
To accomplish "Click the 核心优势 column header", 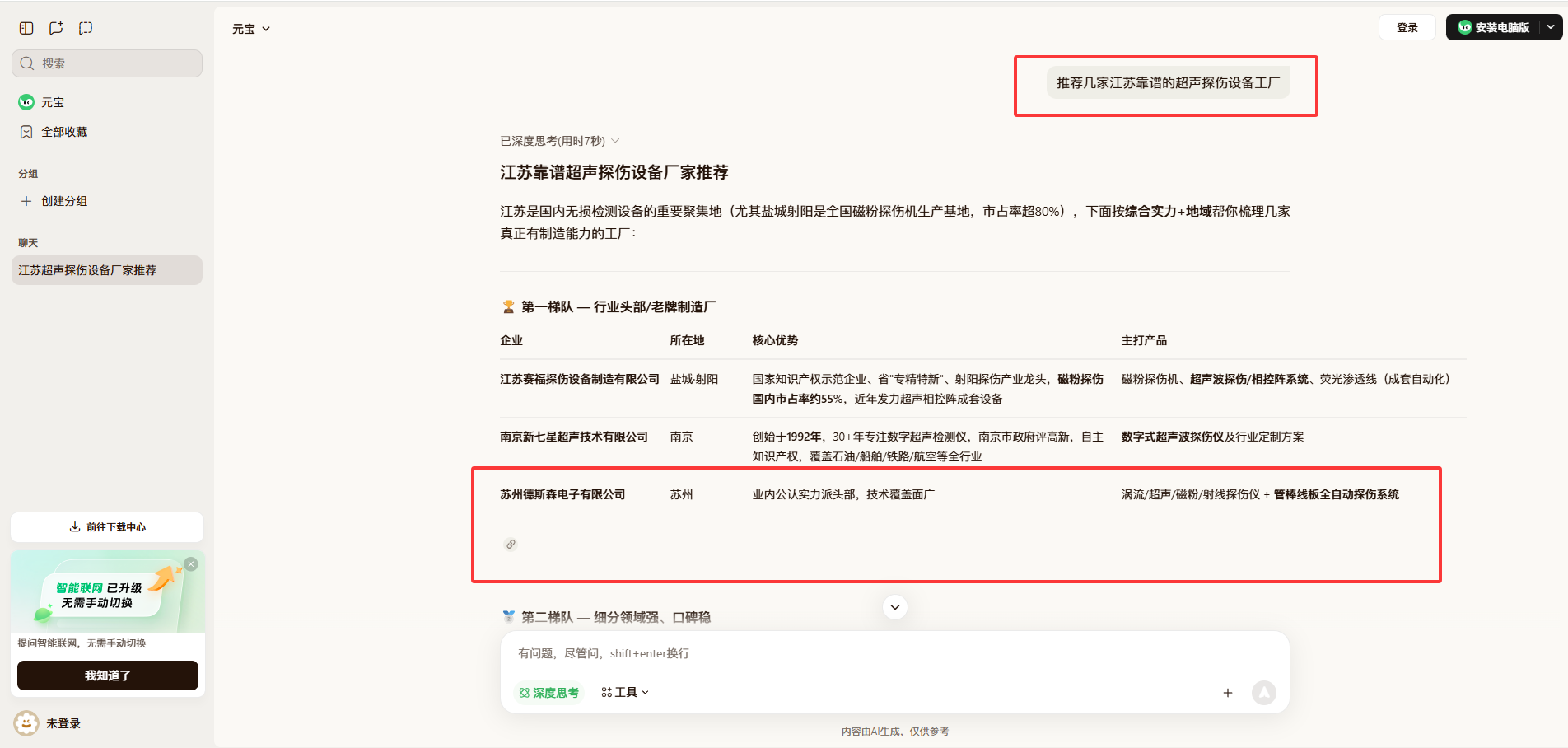I will 776,340.
